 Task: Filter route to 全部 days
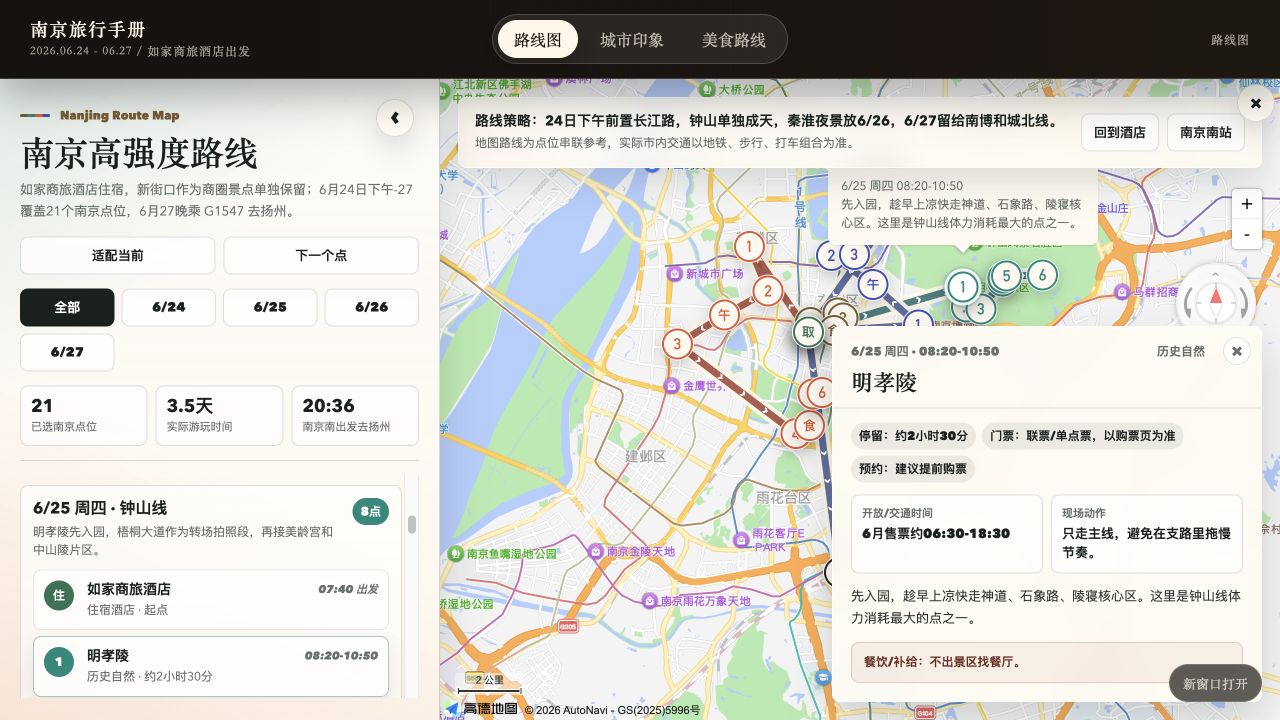(67, 307)
